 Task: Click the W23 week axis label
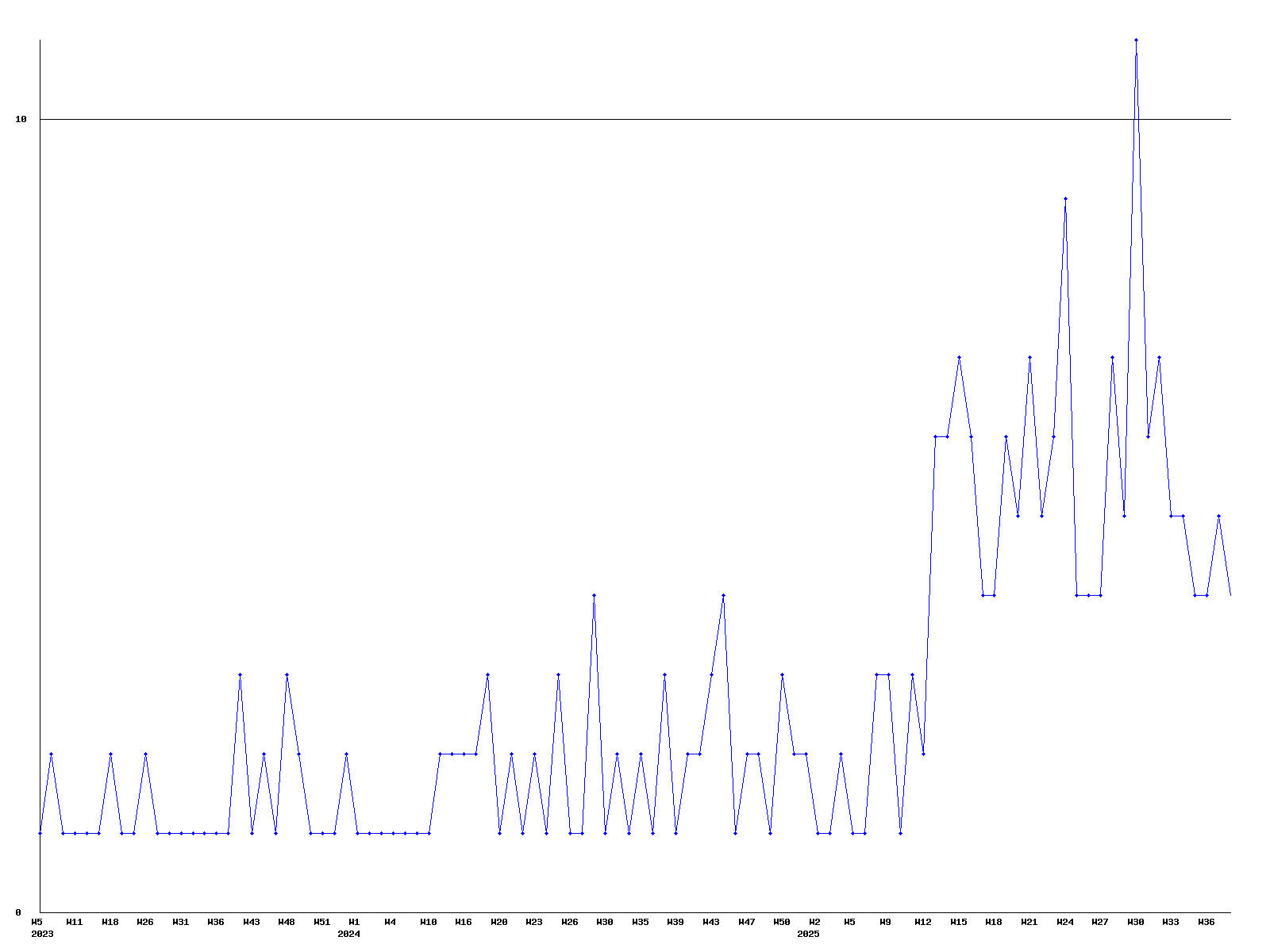(x=534, y=923)
